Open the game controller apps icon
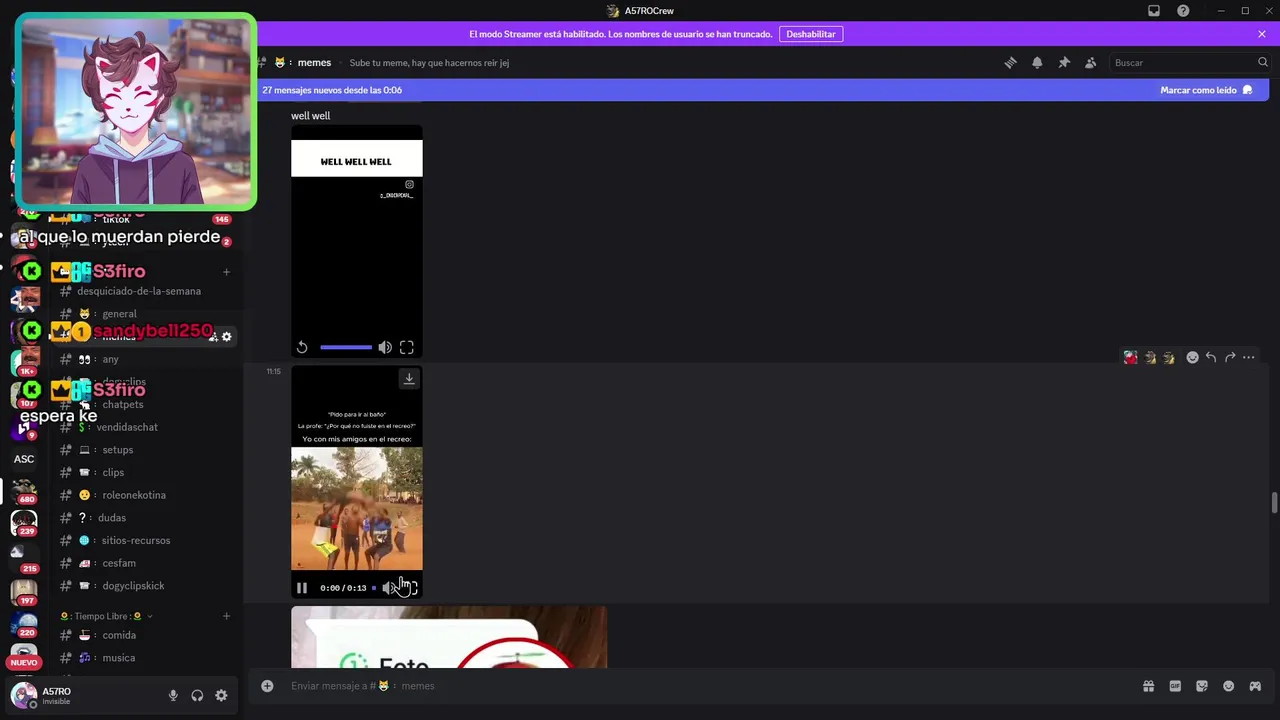1280x720 pixels. [x=1255, y=686]
